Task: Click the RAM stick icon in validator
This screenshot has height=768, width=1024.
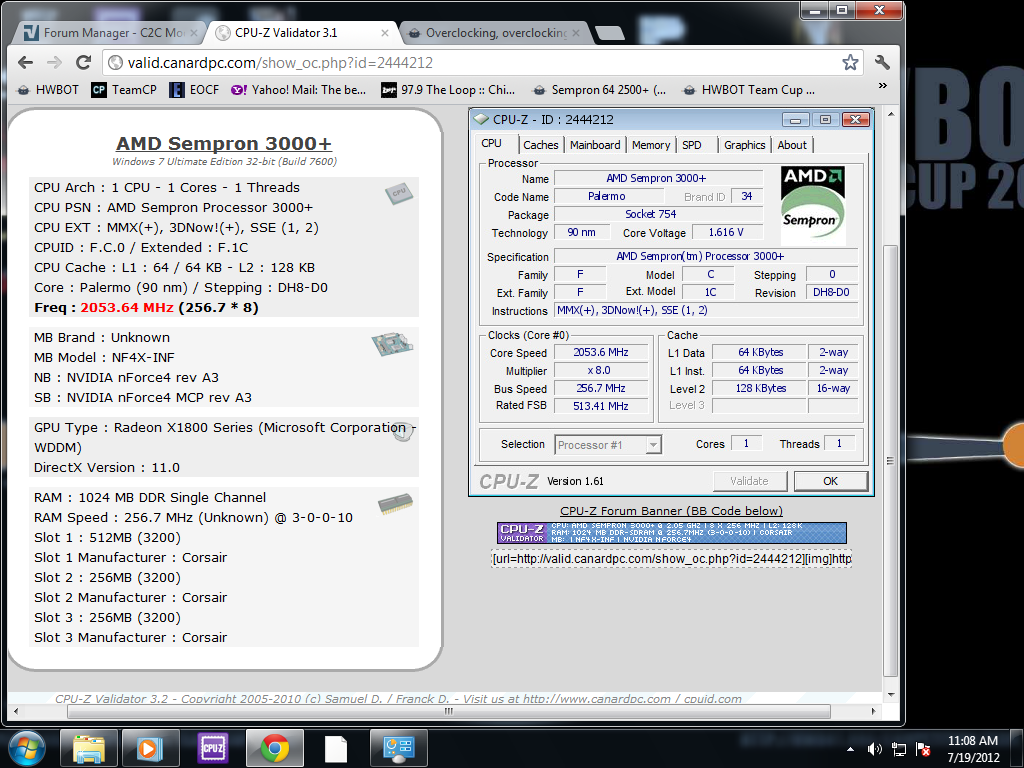Action: tap(395, 504)
